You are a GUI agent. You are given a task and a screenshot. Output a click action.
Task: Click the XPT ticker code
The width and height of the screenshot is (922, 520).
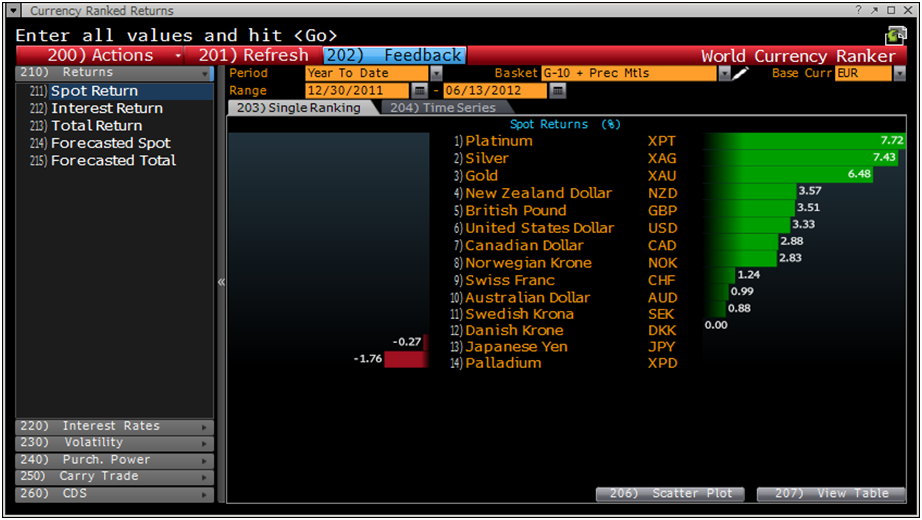662,141
